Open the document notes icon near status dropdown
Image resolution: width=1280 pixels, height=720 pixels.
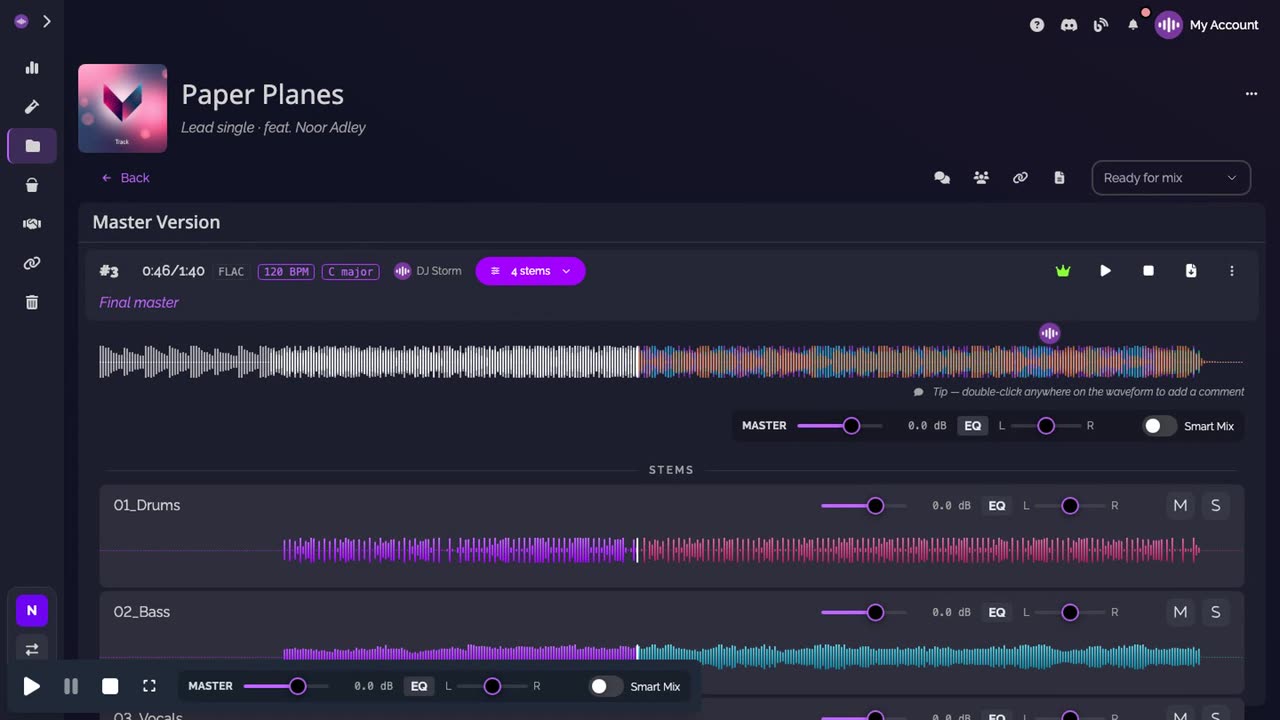(x=1059, y=178)
